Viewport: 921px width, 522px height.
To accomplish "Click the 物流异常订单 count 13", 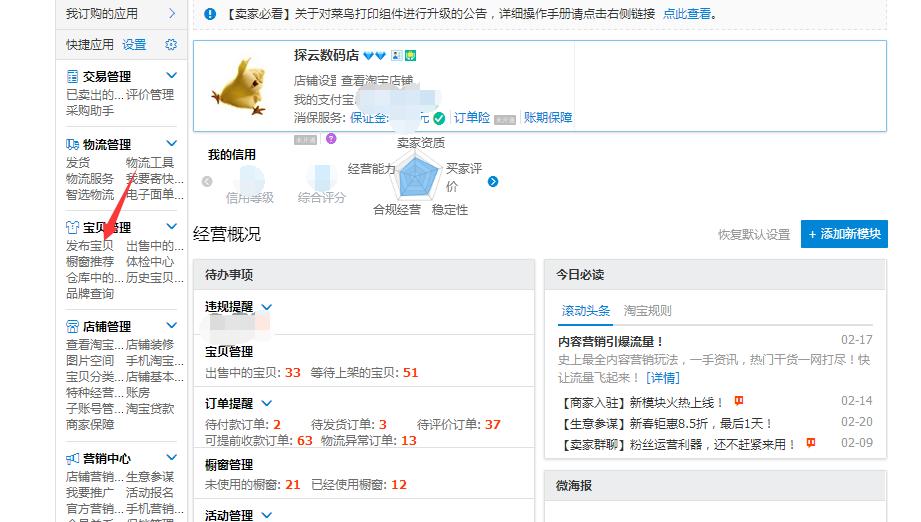I will tap(408, 440).
